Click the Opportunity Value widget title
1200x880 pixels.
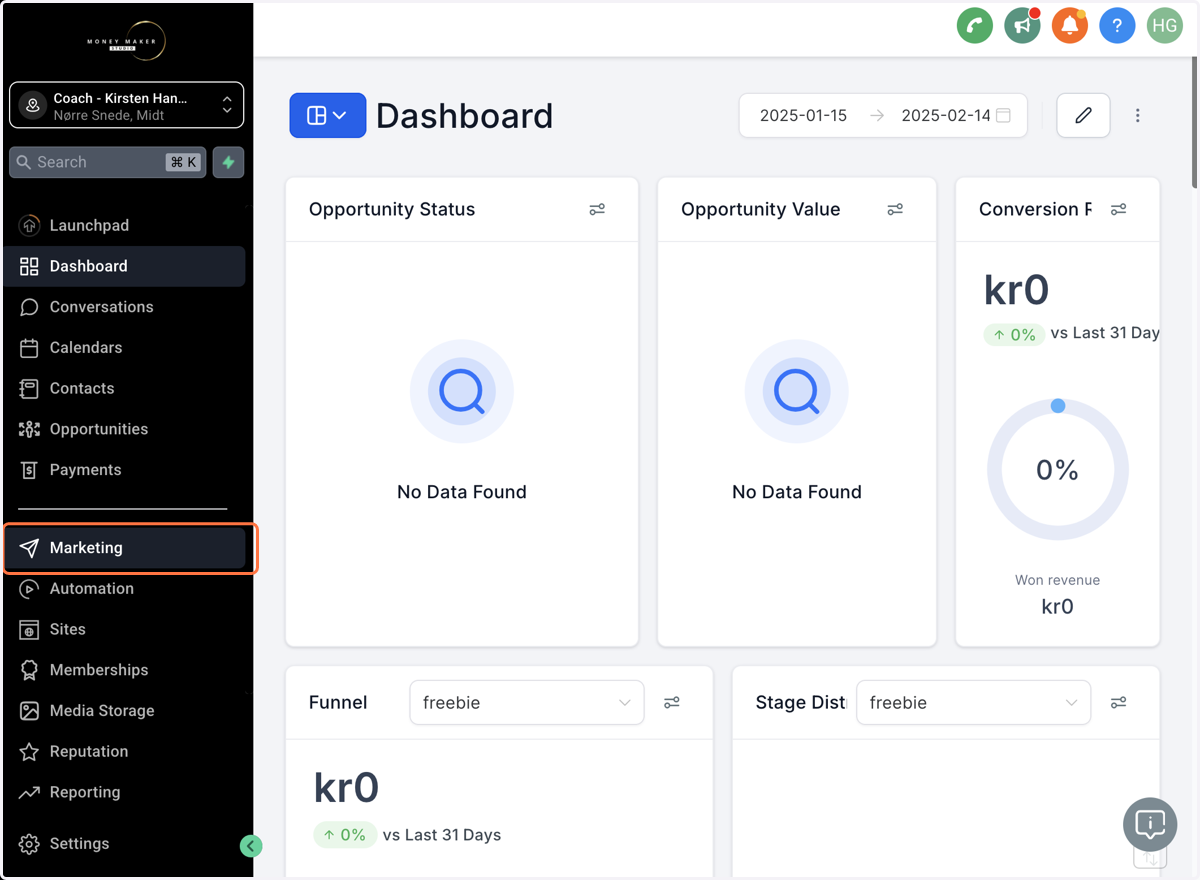[x=761, y=209]
